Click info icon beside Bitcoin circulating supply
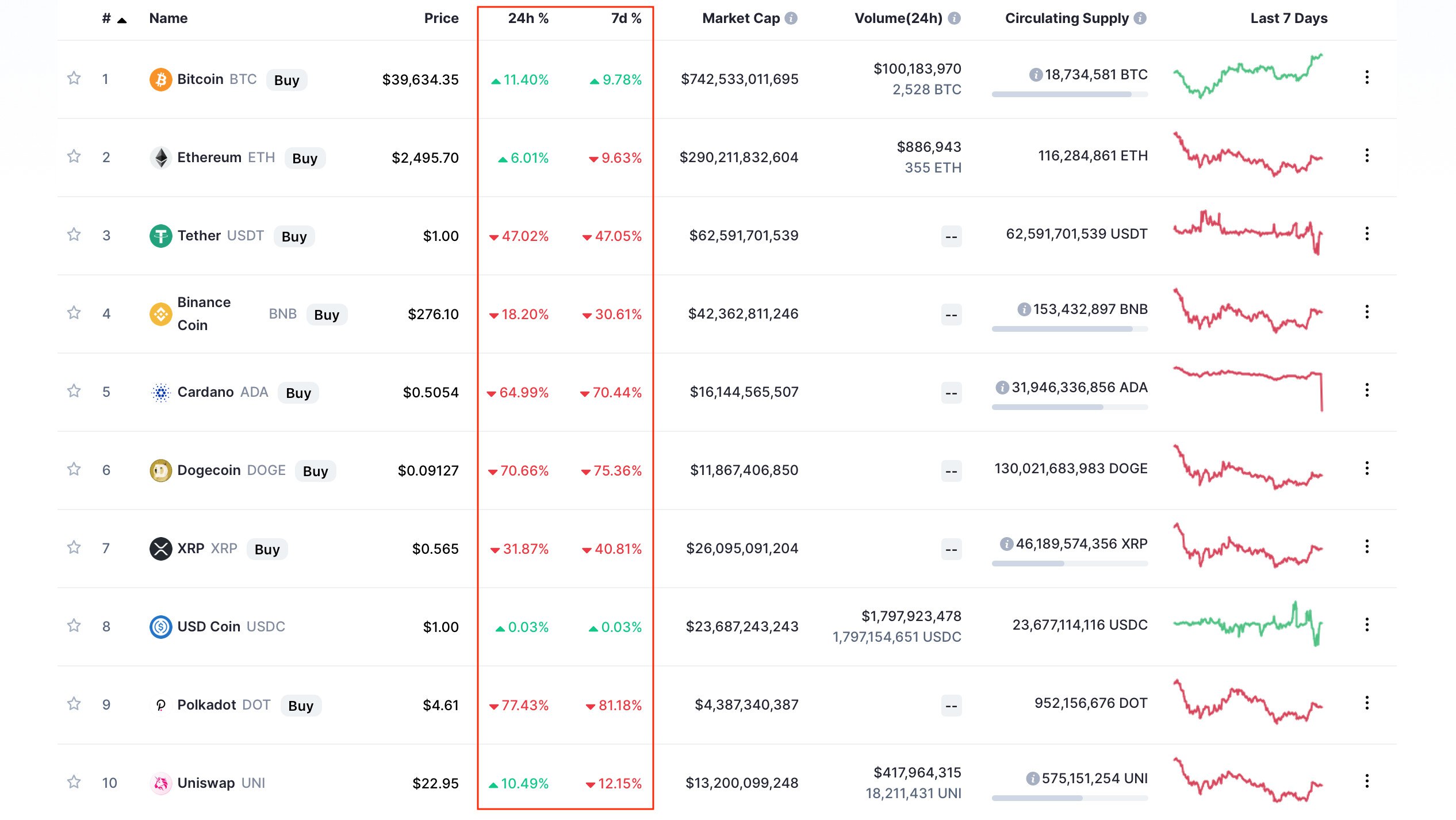Viewport: 1456px width, 820px height. [x=1036, y=75]
